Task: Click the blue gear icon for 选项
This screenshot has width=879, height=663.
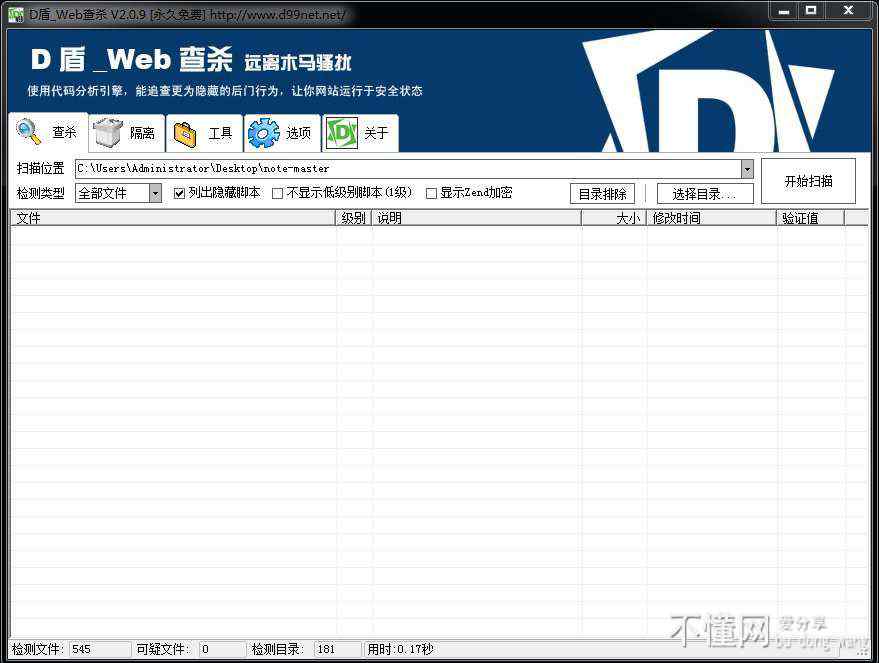Action: 263,133
